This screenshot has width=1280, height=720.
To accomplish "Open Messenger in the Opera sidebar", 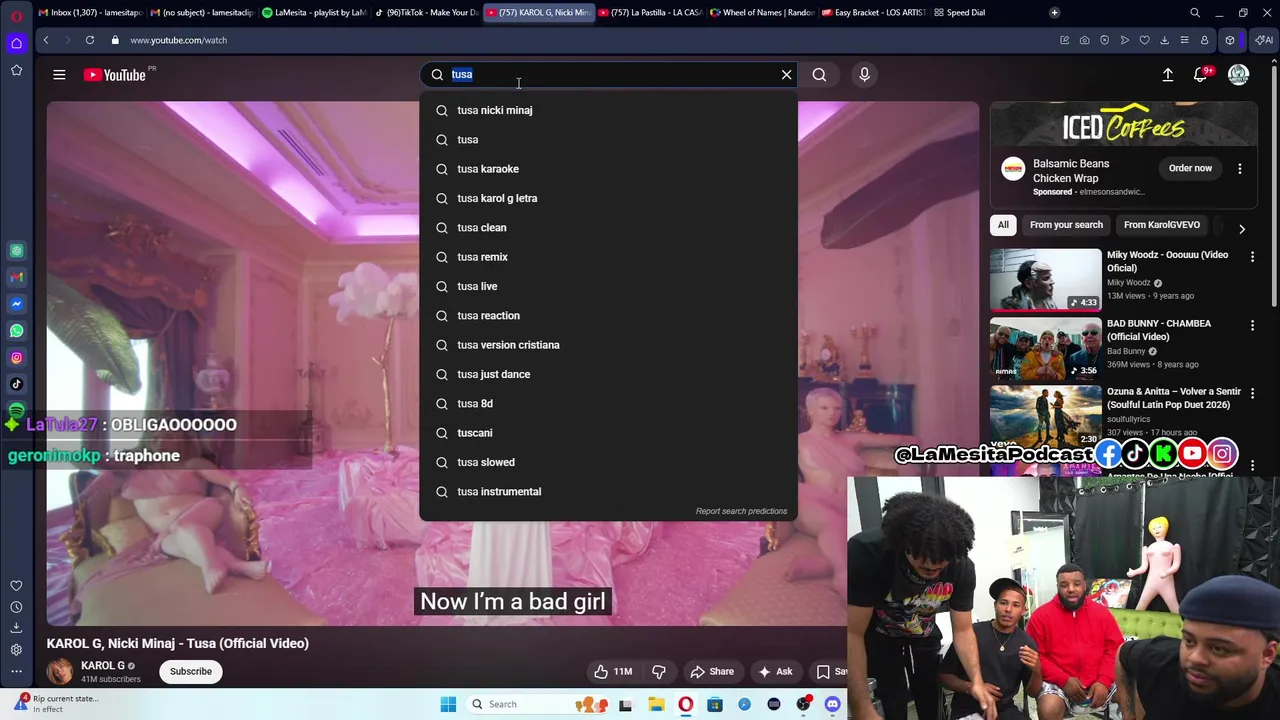I will click(x=16, y=304).
